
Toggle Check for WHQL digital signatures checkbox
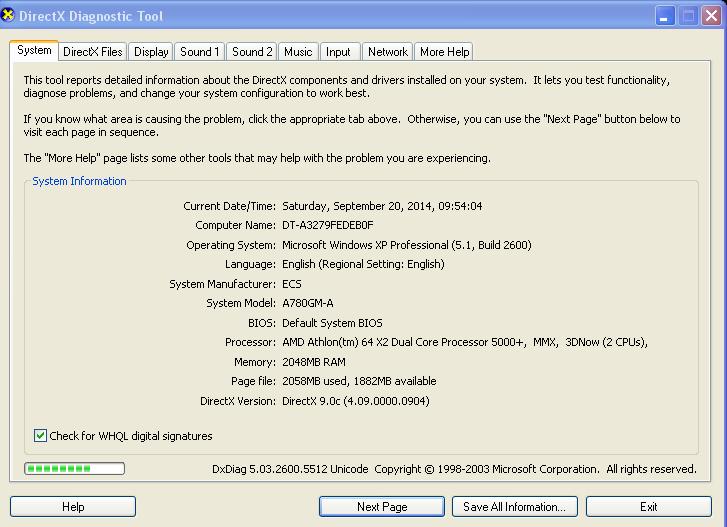click(40, 436)
